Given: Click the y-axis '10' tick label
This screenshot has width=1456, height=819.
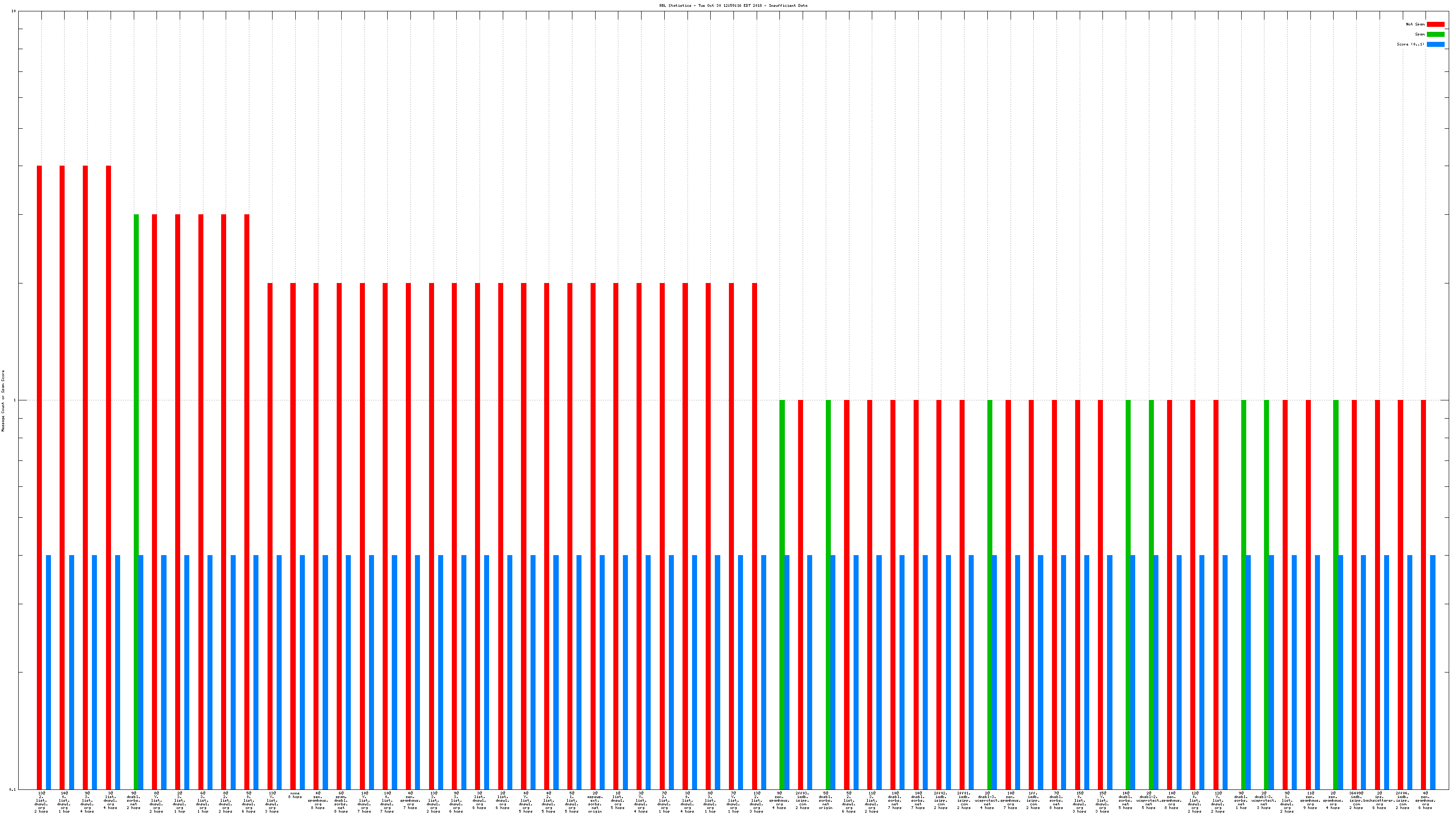Looking at the screenshot, I should pos(14,11).
